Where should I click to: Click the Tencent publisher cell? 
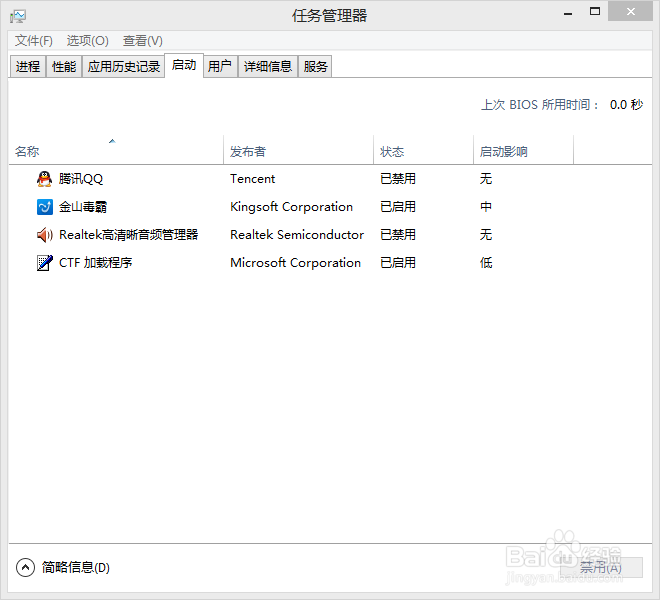(x=253, y=179)
